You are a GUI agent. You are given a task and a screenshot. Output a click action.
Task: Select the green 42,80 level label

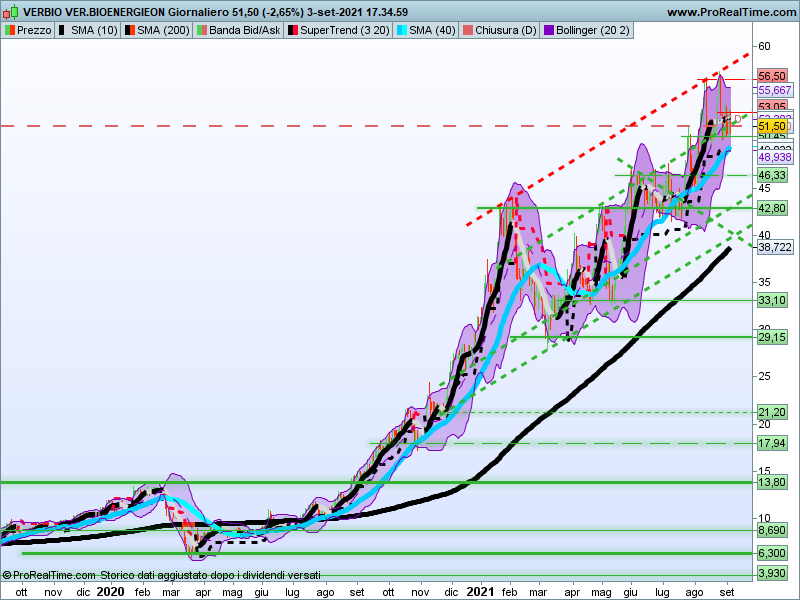point(772,208)
